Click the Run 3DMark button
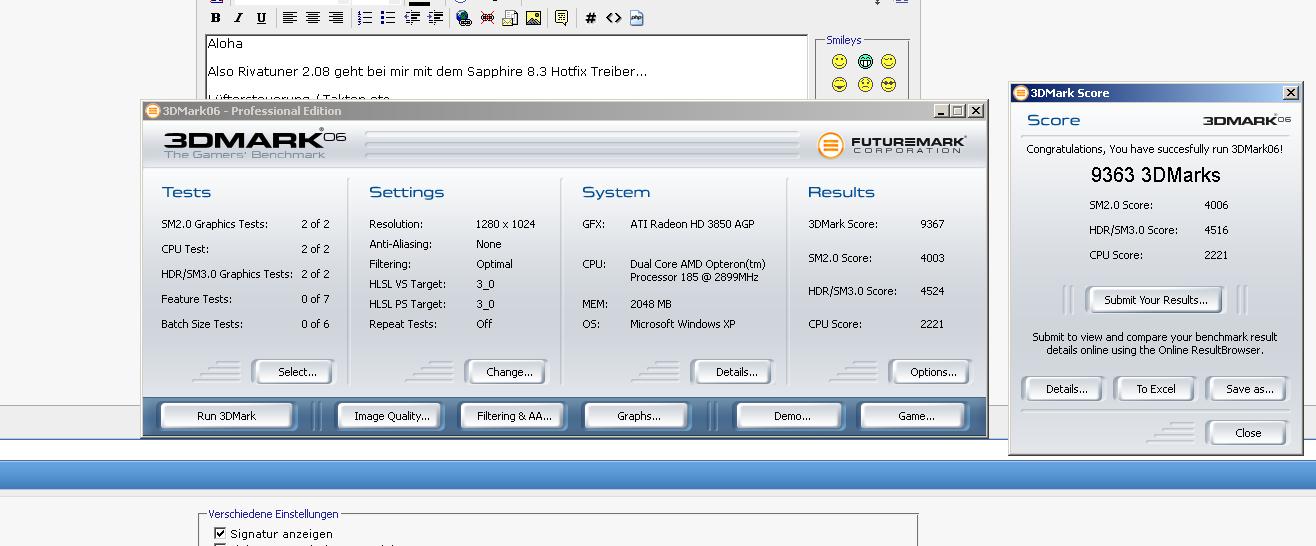Viewport: 1316px width, 546px height. pos(226,416)
